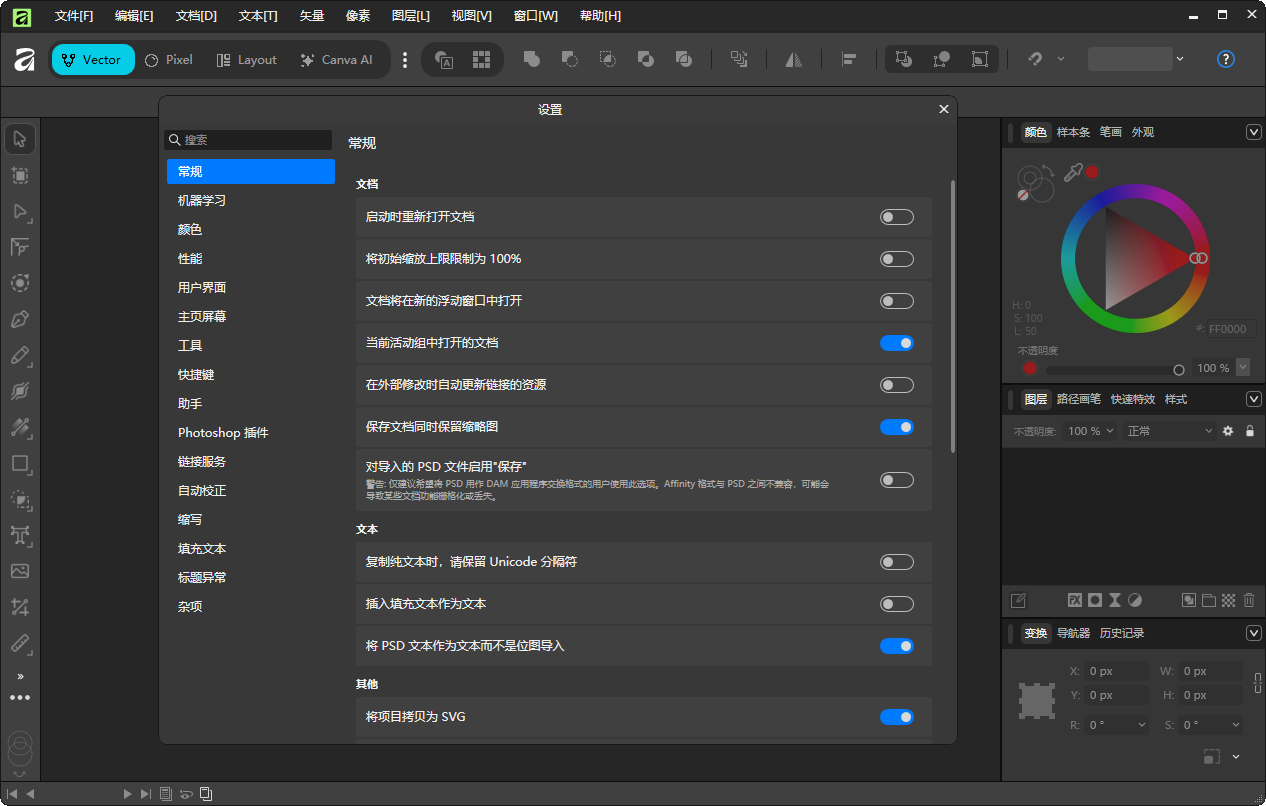The height and width of the screenshot is (806, 1266).
Task: Select the Vector Brush tool
Action: pyautogui.click(x=20, y=392)
